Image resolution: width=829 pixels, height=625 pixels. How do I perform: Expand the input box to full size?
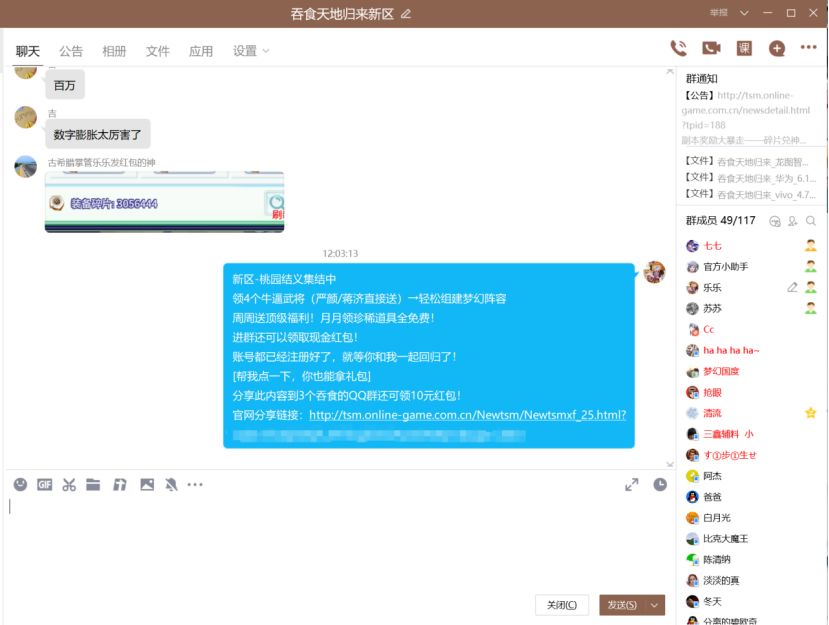632,484
